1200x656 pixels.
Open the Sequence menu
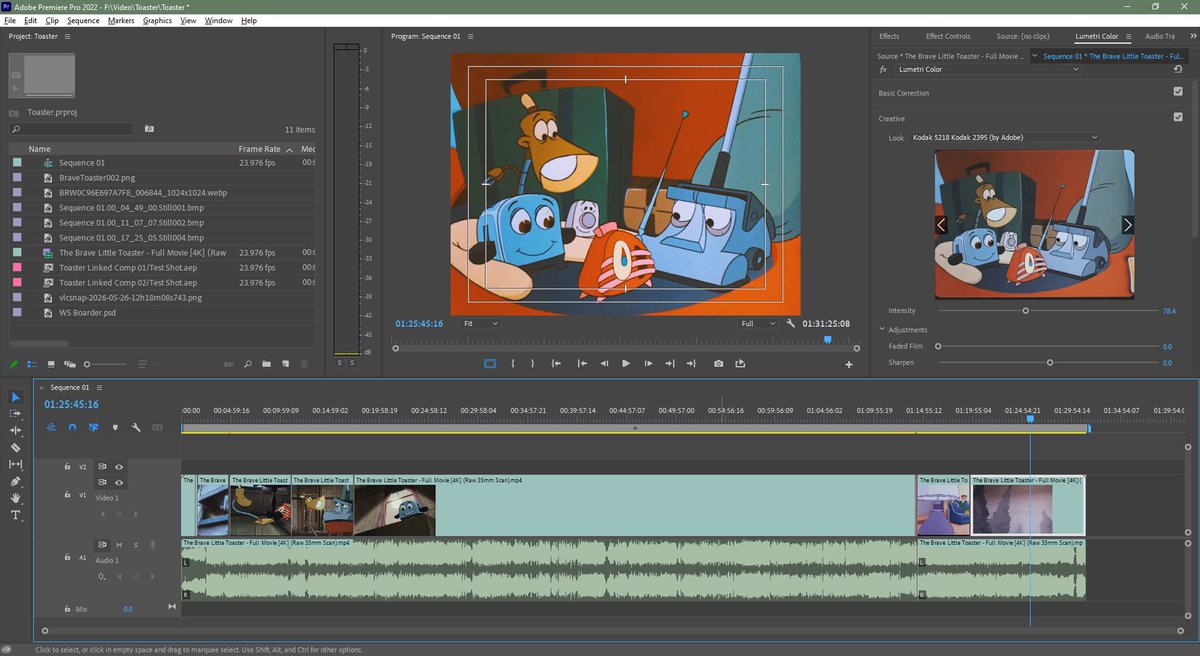[84, 20]
